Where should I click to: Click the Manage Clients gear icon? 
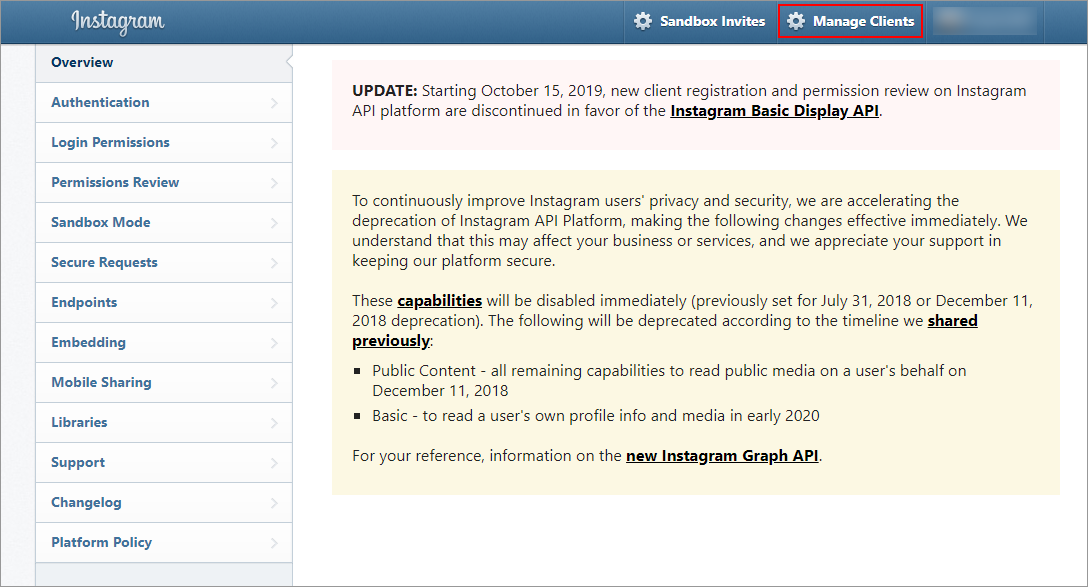(x=796, y=21)
